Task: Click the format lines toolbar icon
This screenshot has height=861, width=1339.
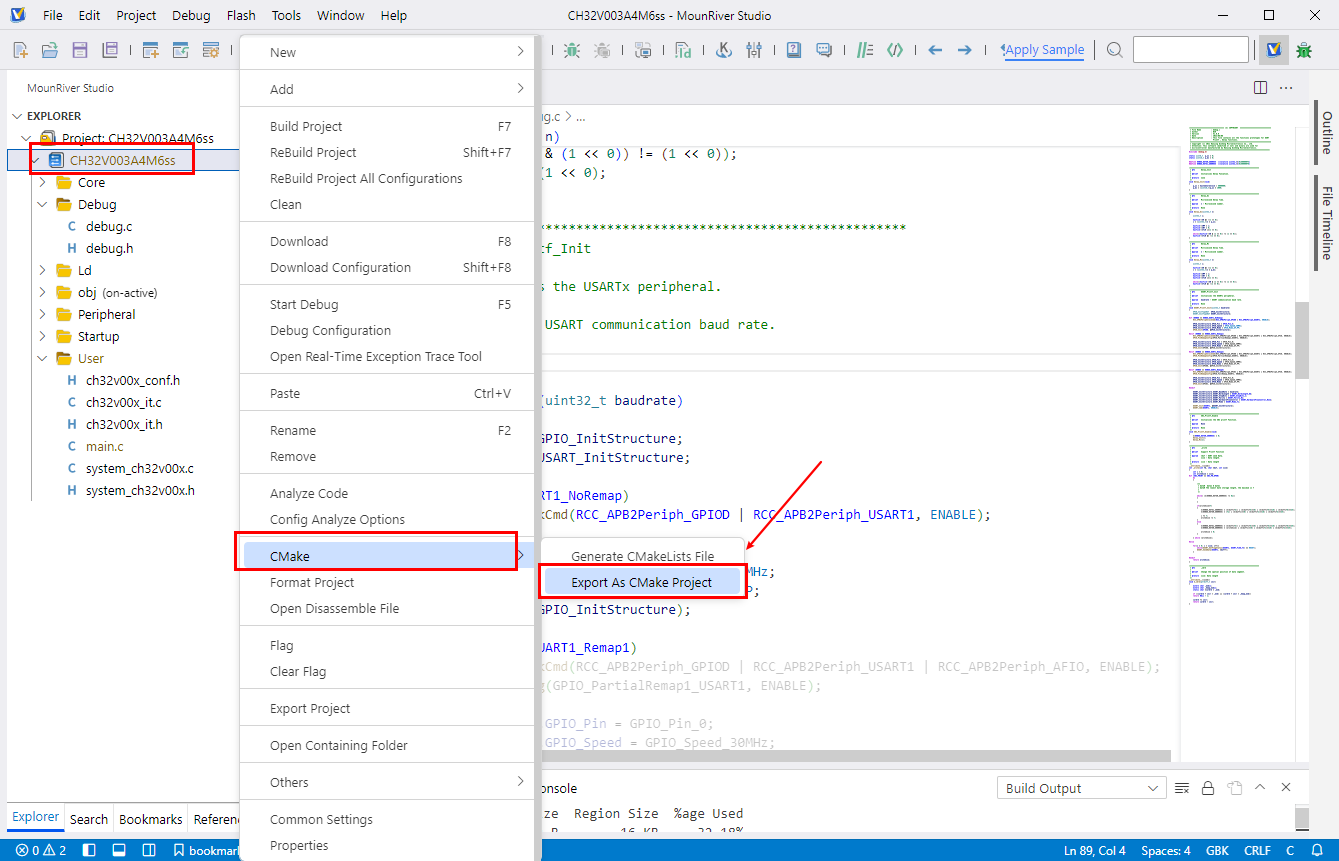Action: (866, 50)
